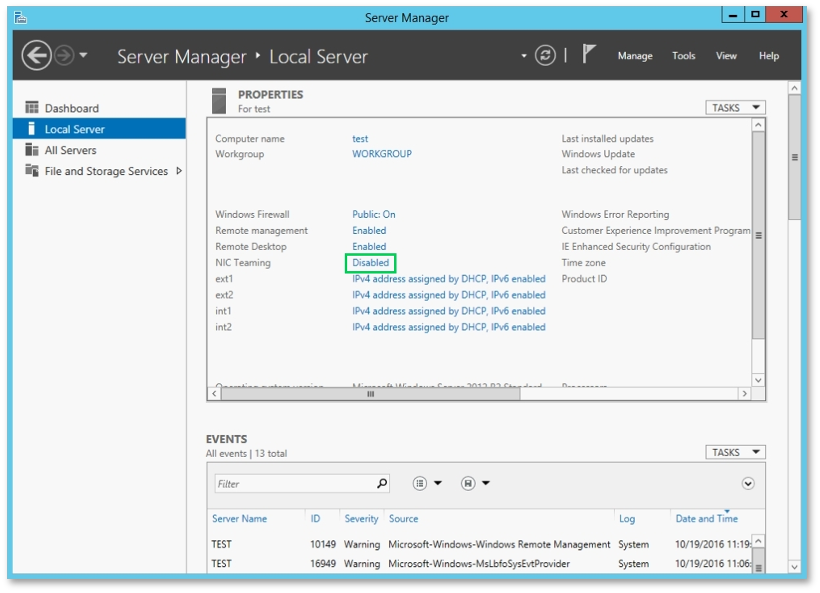
Task: Click the main window vertical scrollbar thumb
Action: (x=794, y=157)
